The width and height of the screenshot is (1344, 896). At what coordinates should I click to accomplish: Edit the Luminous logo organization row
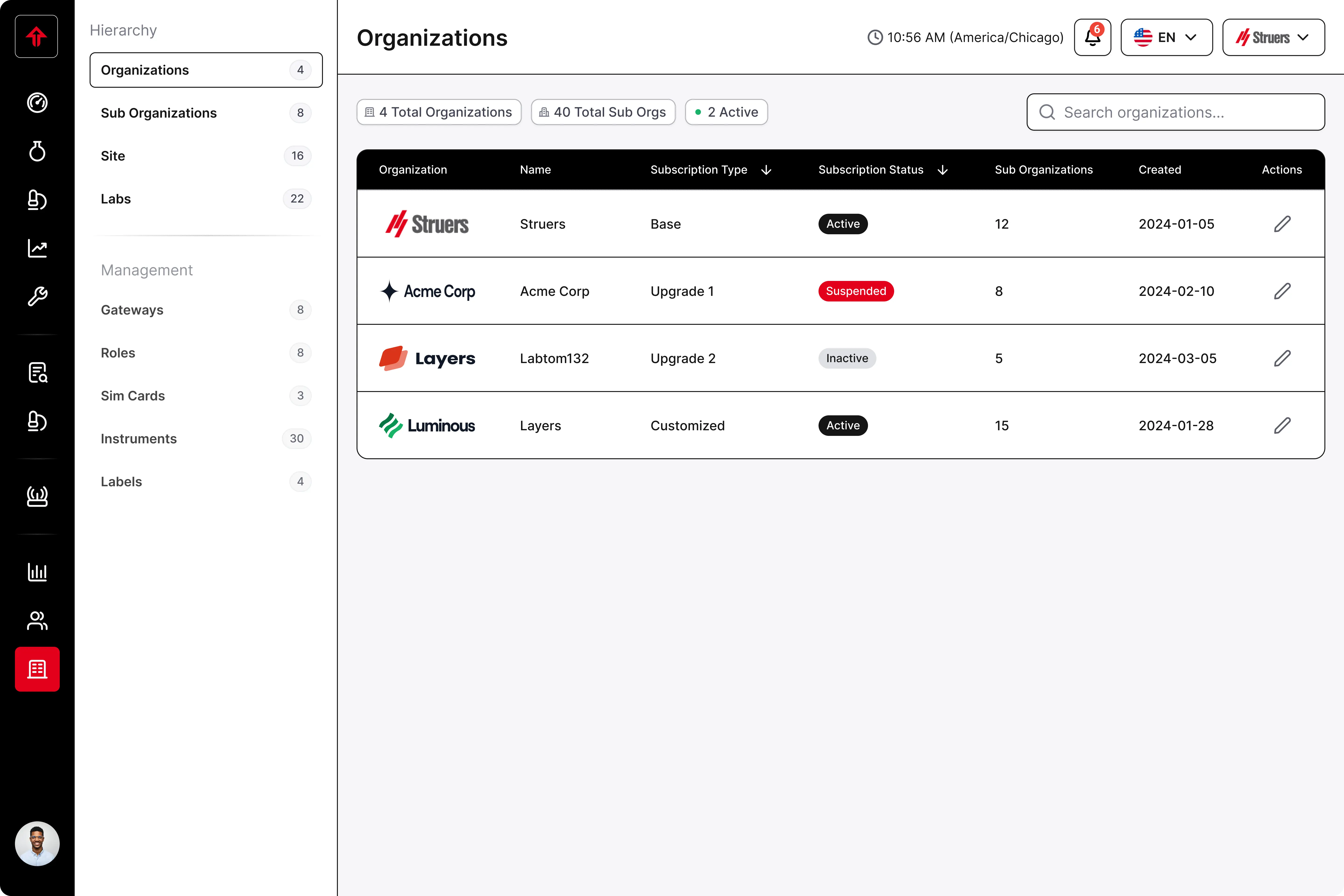(x=1282, y=426)
